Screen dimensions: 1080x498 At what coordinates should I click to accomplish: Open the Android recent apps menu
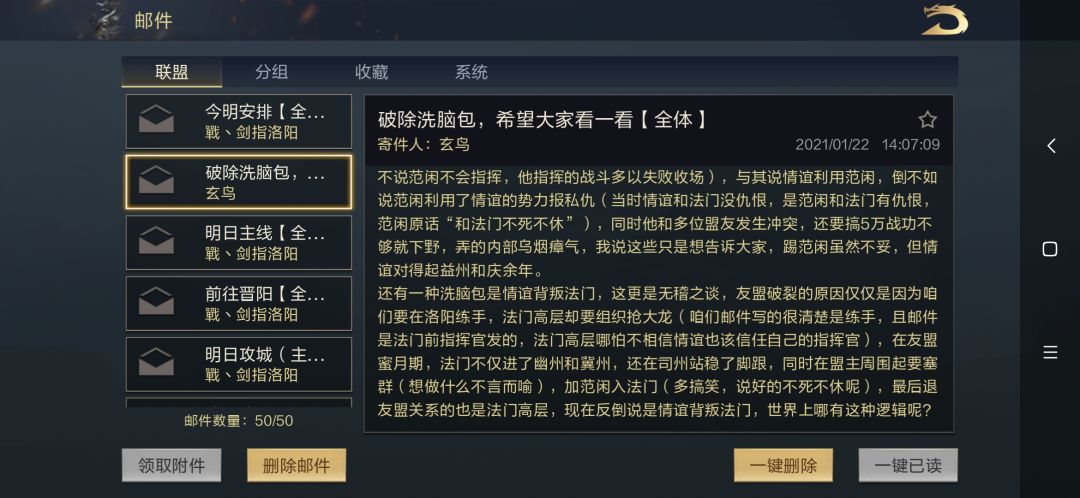[x=1050, y=352]
